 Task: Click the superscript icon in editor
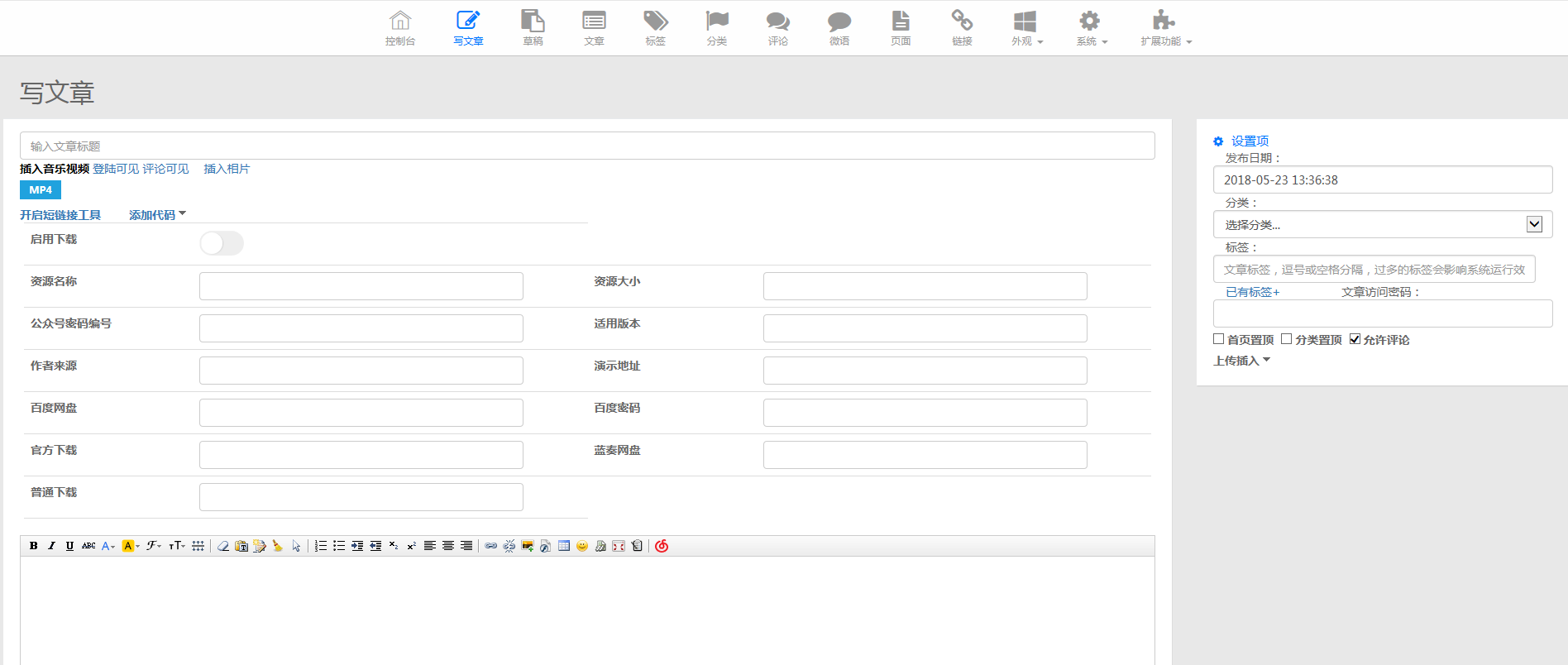pyautogui.click(x=411, y=546)
